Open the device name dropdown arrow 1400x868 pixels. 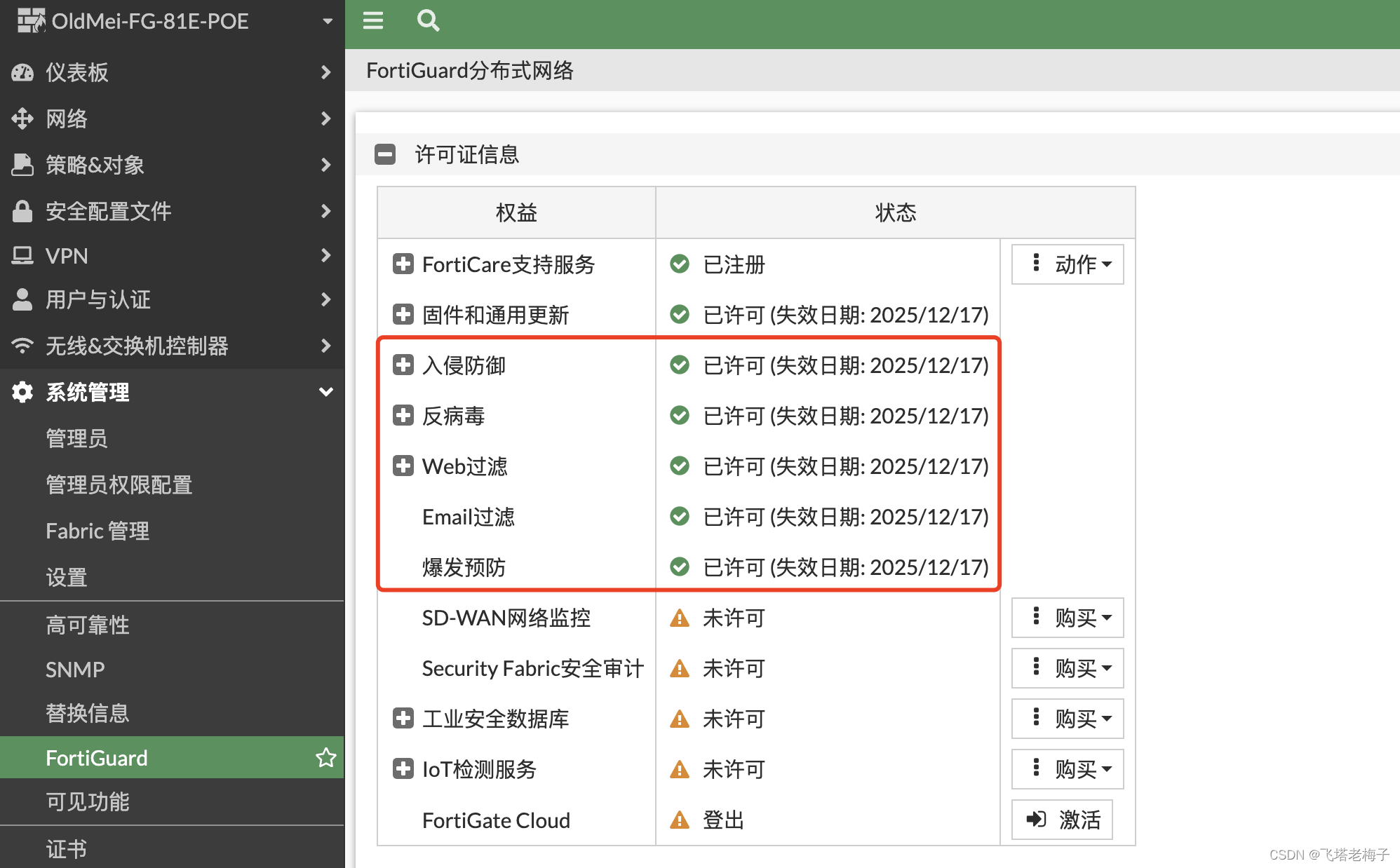pyautogui.click(x=328, y=21)
